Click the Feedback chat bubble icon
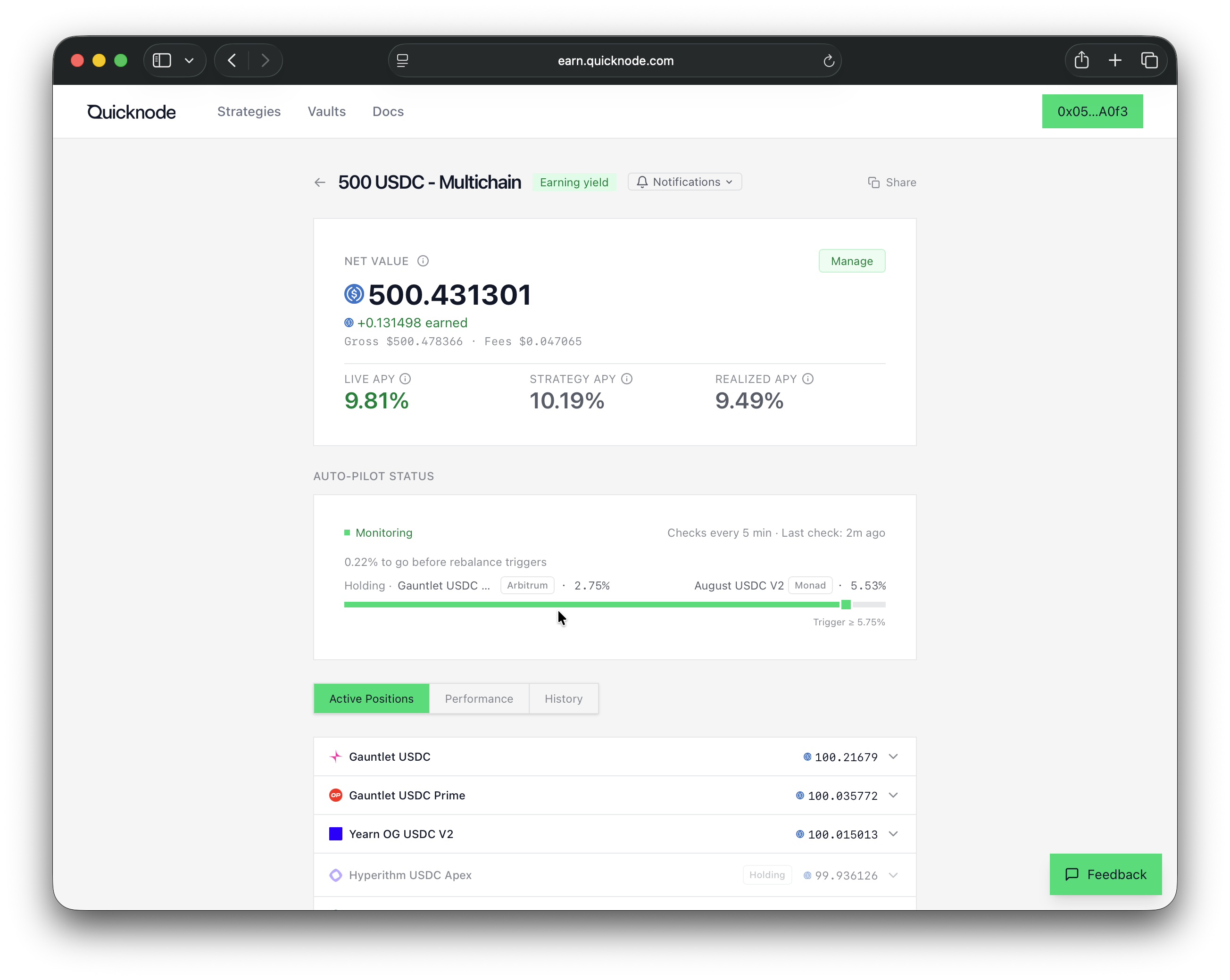Viewport: 1230px width, 980px height. [1072, 874]
